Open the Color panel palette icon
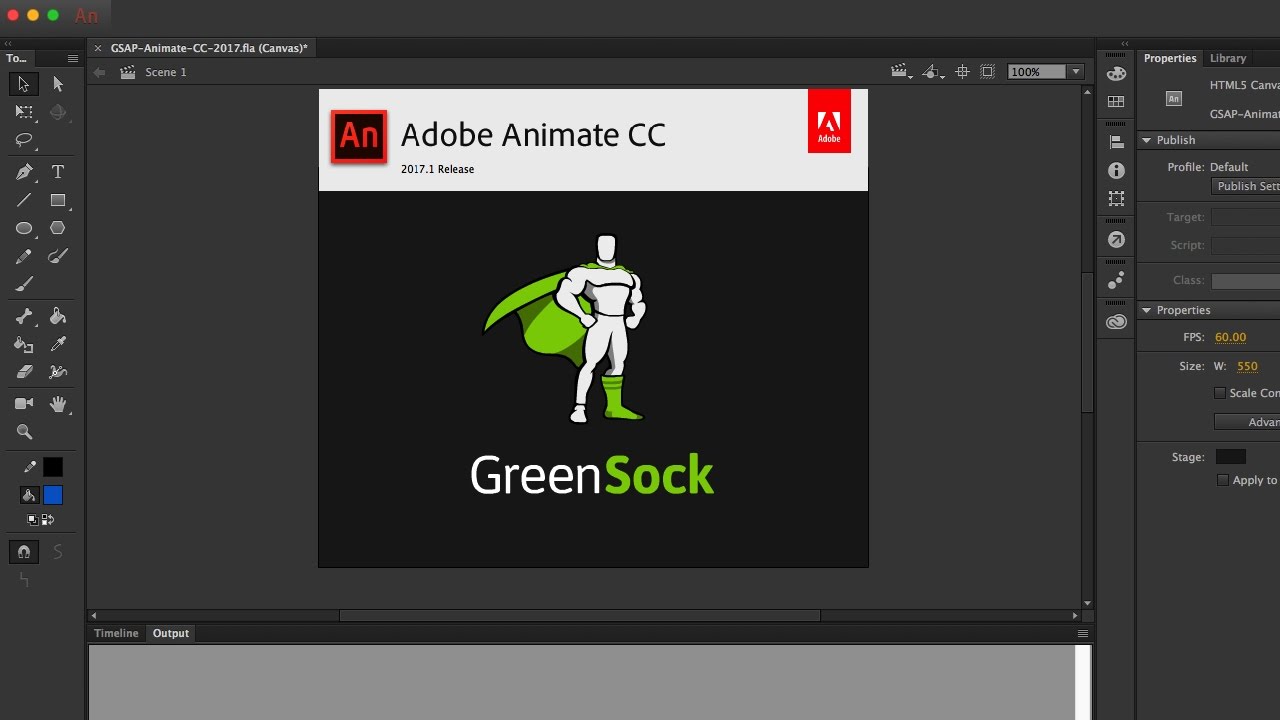 pyautogui.click(x=1117, y=73)
